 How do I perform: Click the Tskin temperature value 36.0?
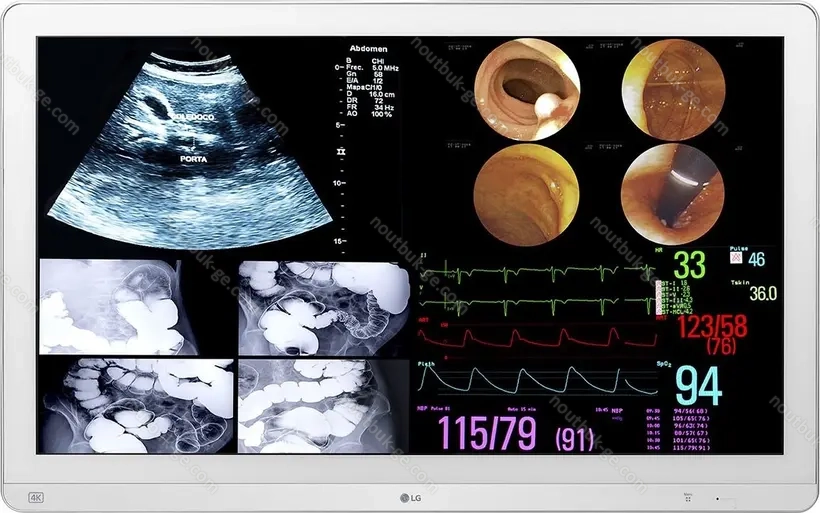tap(763, 293)
